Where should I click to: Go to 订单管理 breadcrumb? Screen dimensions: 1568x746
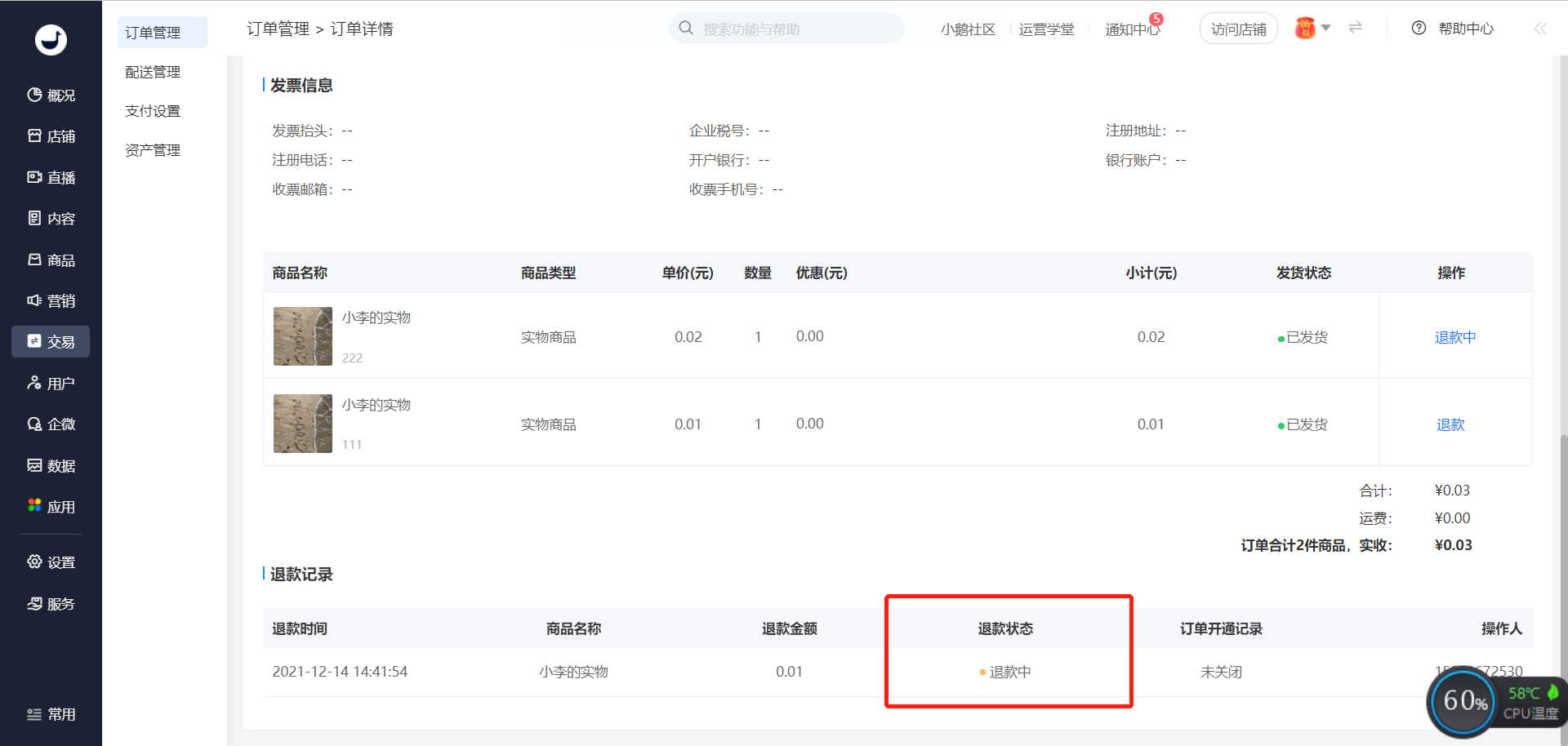coord(278,29)
